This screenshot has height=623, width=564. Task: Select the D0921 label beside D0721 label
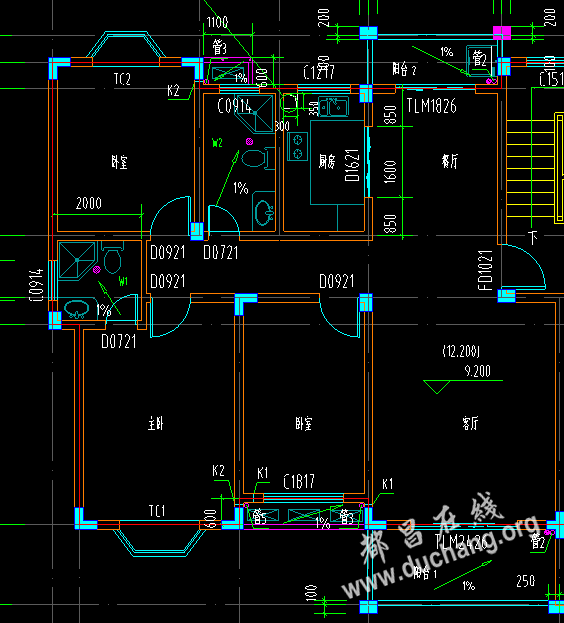coord(168,252)
